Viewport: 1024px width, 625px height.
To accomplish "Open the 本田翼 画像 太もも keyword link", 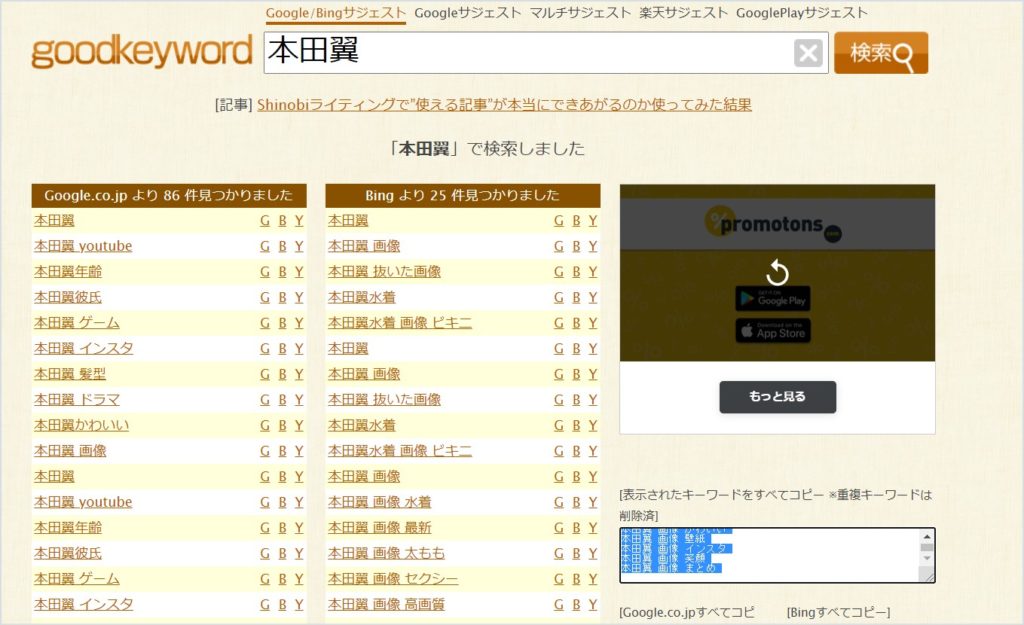I will click(387, 553).
